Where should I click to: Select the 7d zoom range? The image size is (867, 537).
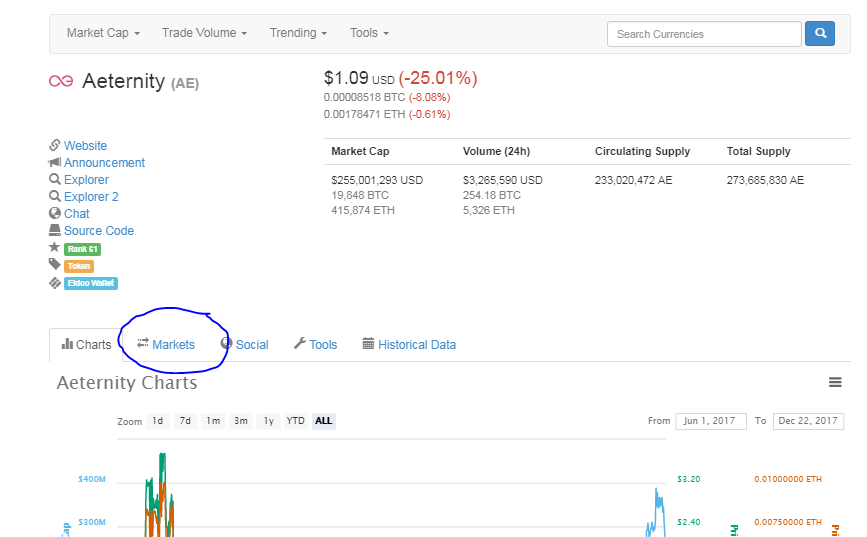[x=185, y=421]
